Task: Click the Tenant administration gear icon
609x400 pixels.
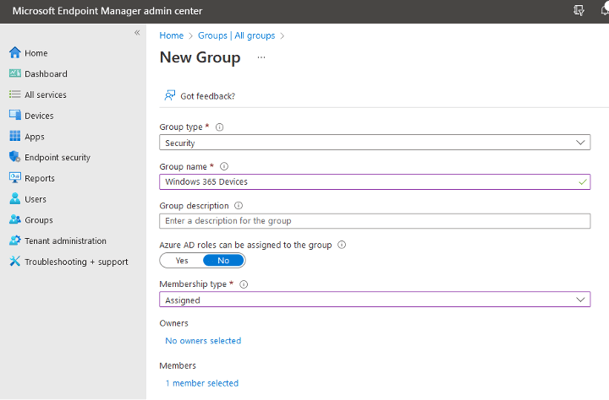Action: coord(15,240)
